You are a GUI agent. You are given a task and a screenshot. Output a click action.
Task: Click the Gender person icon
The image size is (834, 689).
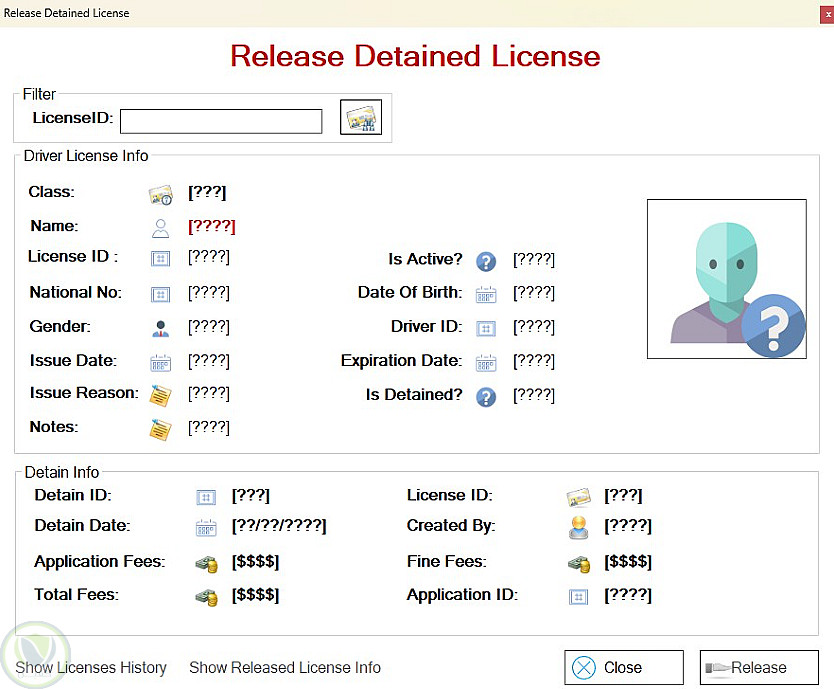(160, 328)
